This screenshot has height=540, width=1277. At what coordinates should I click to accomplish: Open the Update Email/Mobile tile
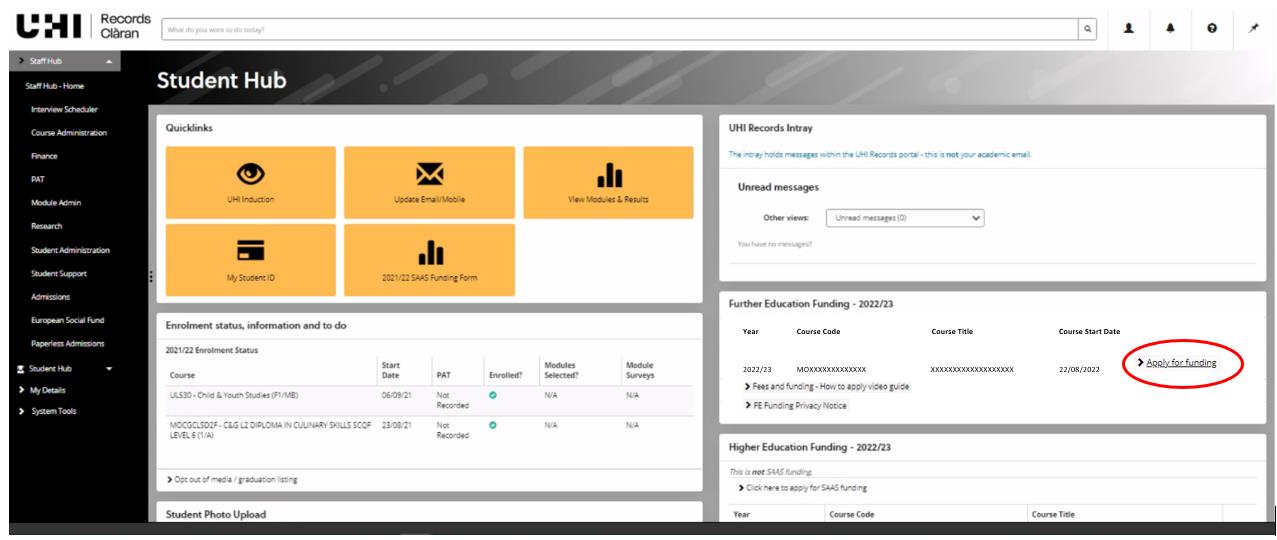click(x=429, y=182)
